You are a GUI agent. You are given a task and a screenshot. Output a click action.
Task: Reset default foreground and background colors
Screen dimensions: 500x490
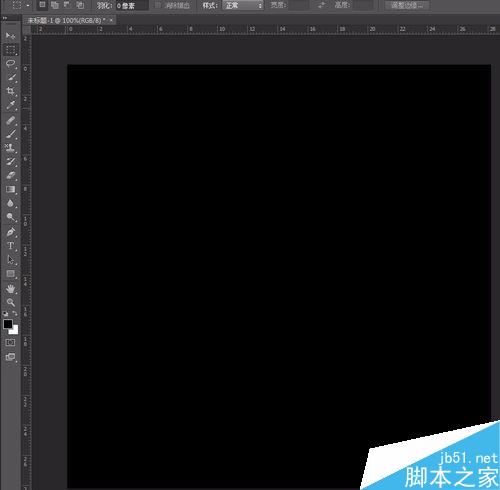click(6, 314)
